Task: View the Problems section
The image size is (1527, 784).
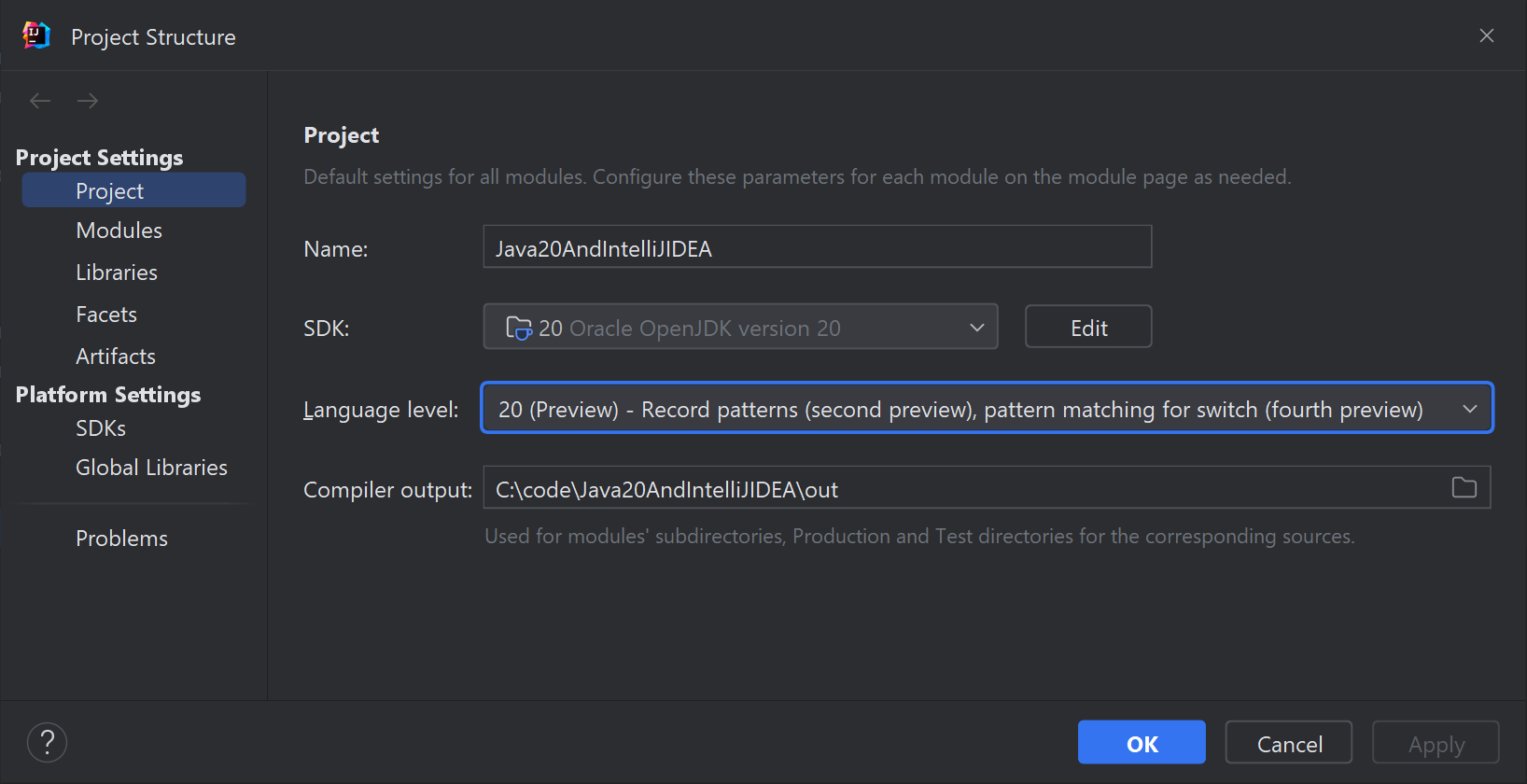Action: tap(121, 539)
